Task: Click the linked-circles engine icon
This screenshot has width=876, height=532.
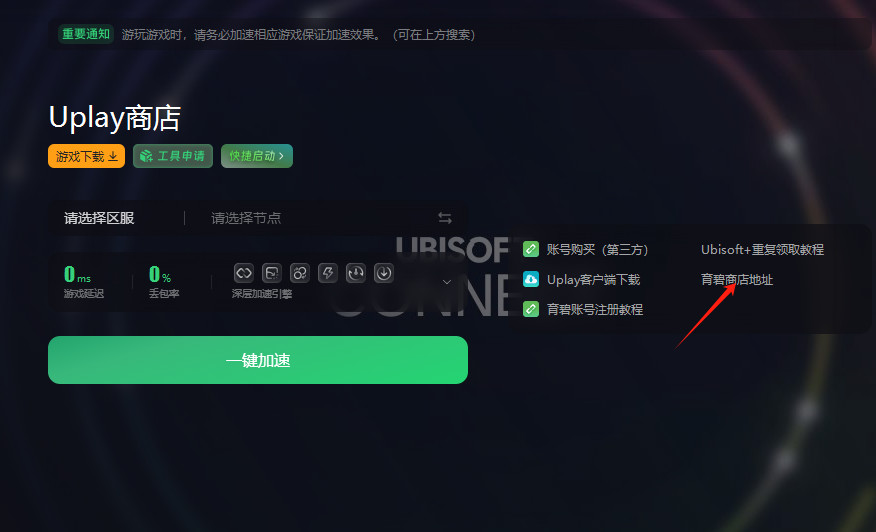Action: tap(300, 273)
